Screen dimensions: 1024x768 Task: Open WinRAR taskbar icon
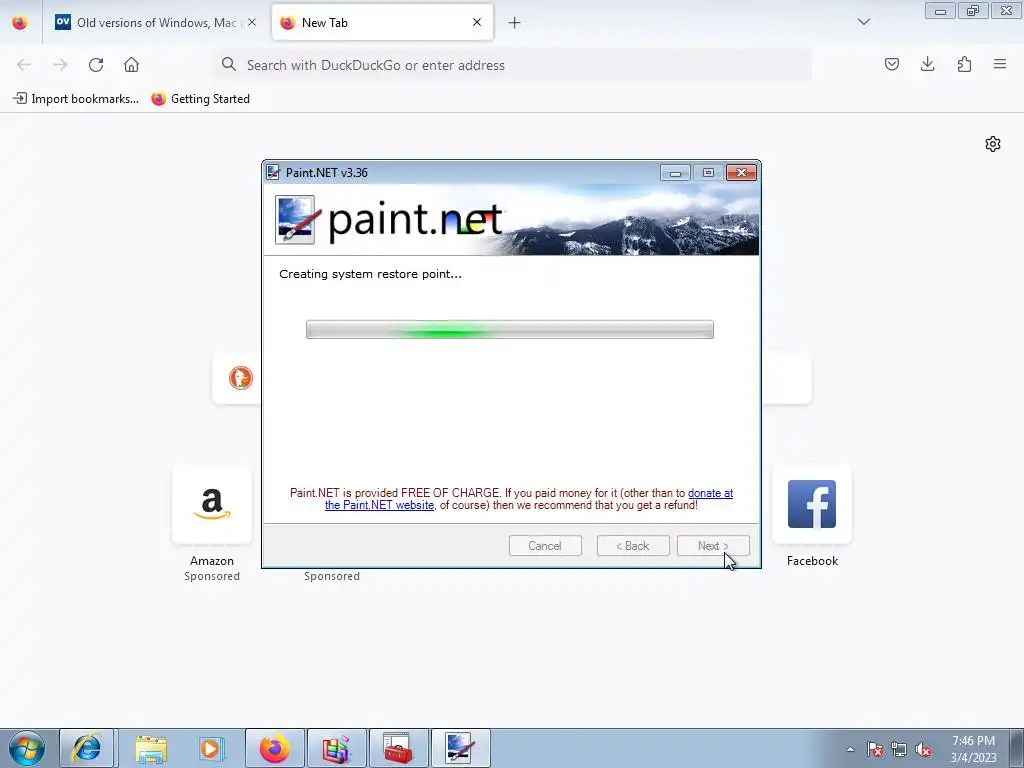[336, 748]
